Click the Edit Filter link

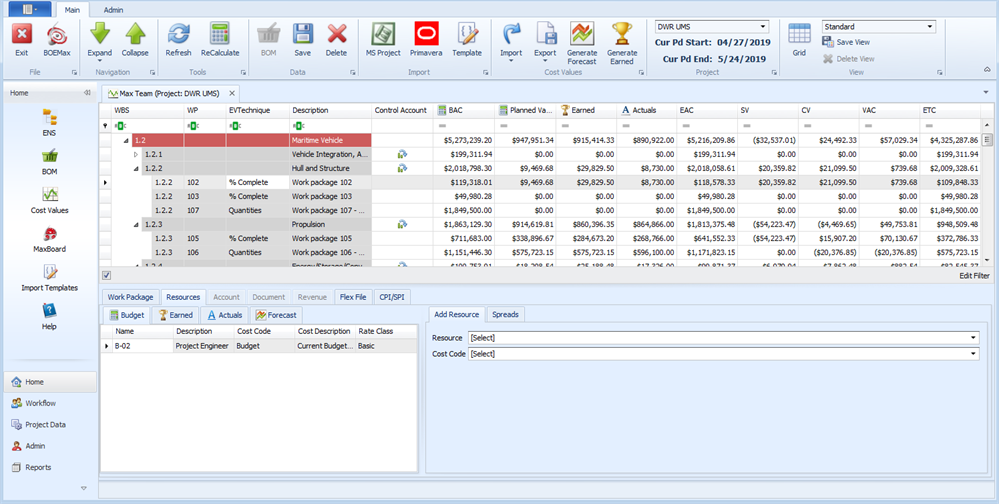(x=974, y=275)
